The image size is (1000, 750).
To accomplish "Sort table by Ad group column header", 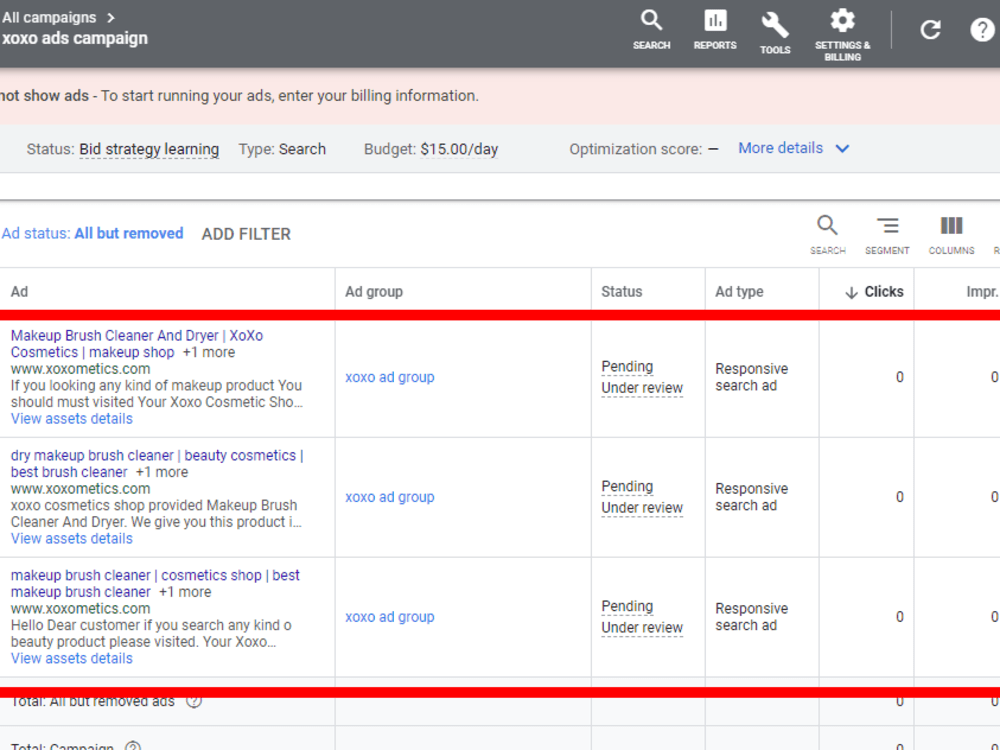I will tap(374, 291).
